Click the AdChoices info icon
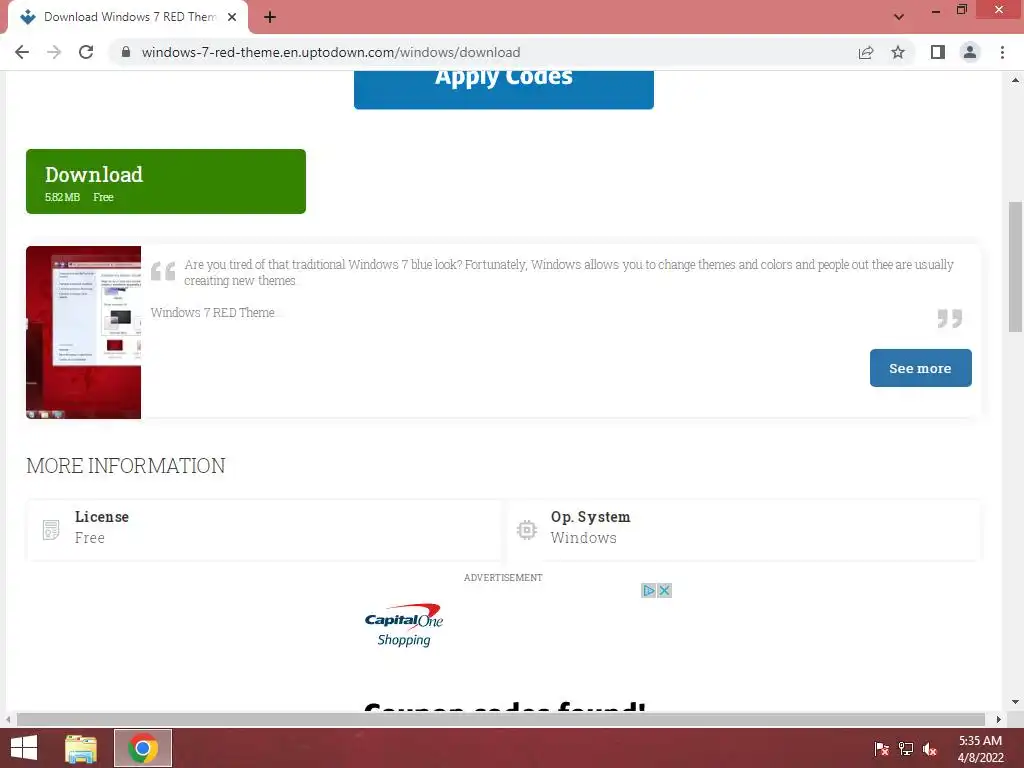Viewport: 1024px width, 768px height. (x=648, y=590)
